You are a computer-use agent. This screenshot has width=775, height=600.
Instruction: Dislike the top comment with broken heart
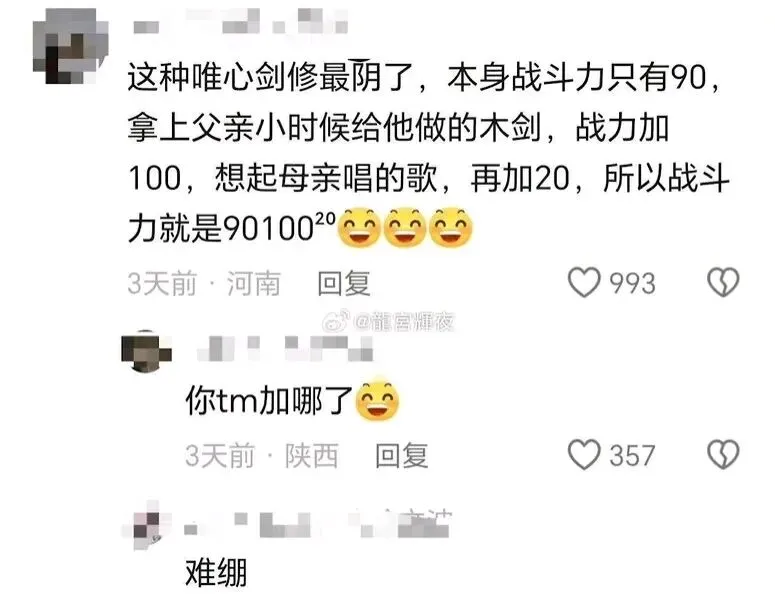point(723,282)
